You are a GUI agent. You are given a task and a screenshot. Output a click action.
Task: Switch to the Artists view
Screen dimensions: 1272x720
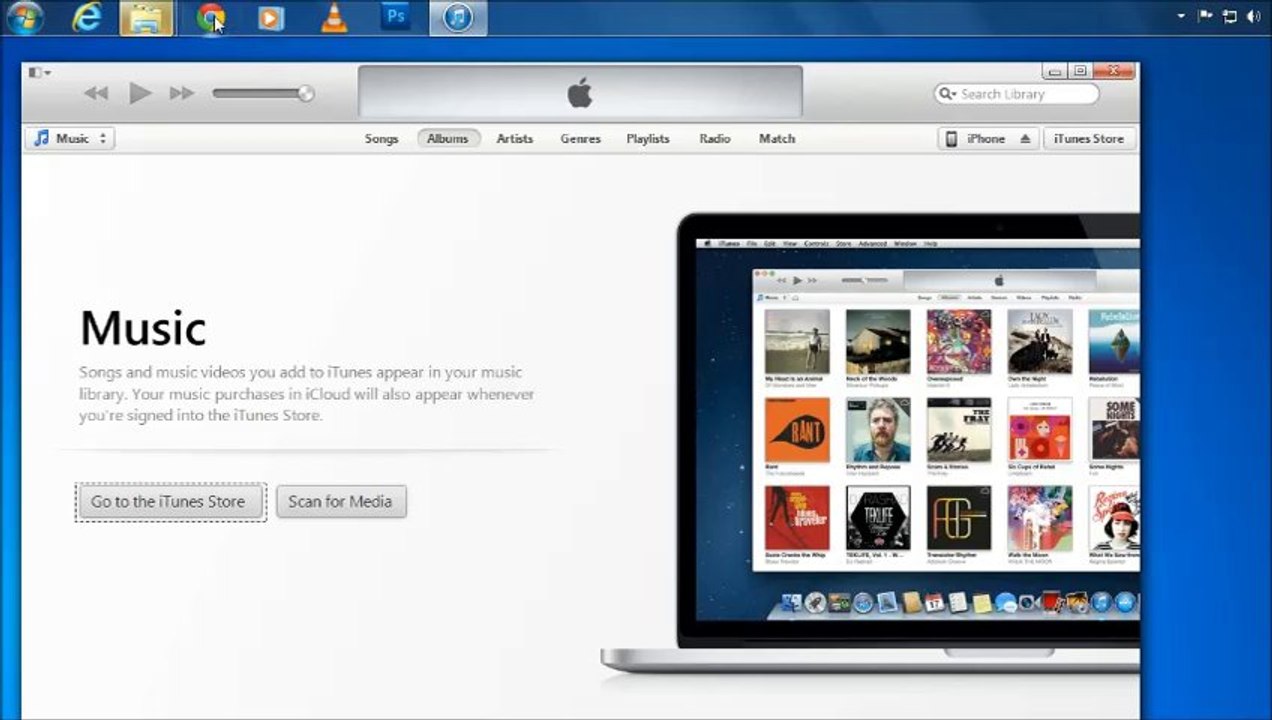[515, 139]
